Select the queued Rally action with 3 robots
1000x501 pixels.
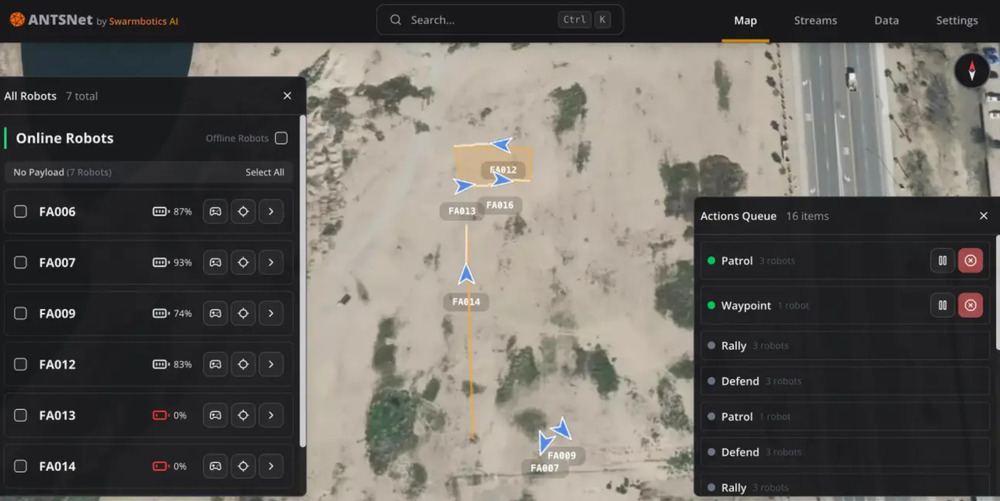click(734, 345)
